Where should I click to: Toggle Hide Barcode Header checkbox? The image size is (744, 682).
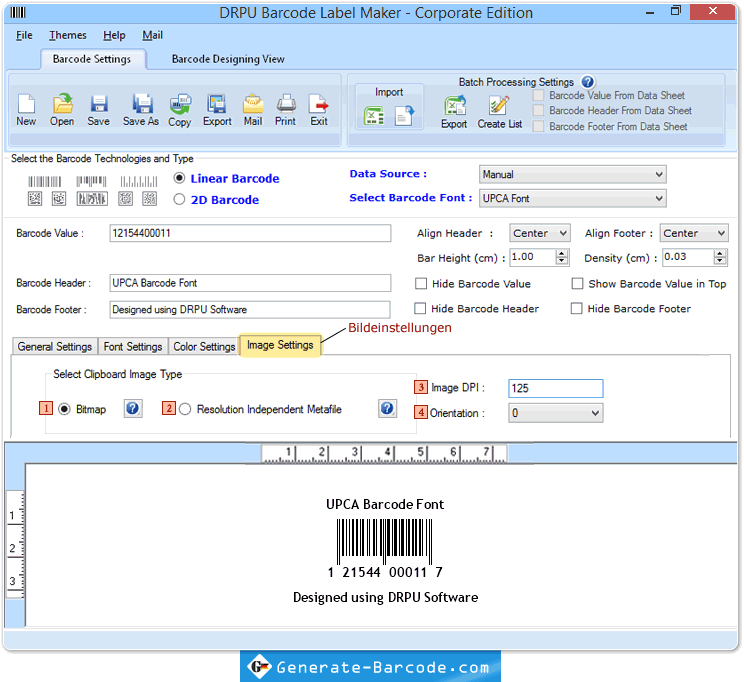point(420,308)
